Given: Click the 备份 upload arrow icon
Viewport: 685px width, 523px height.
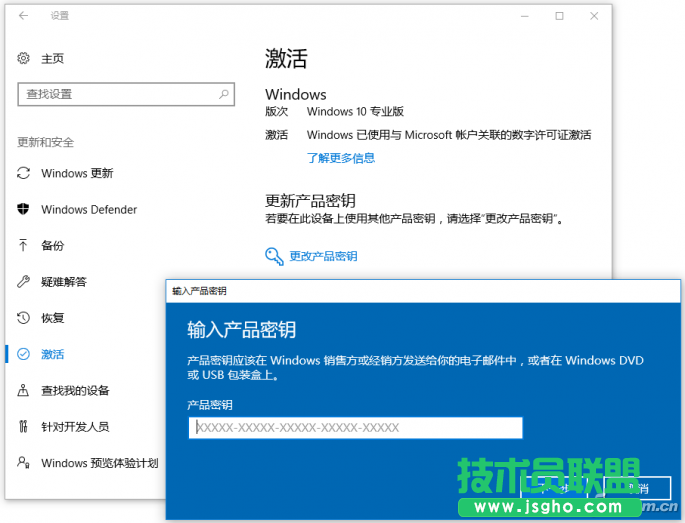Looking at the screenshot, I should point(23,245).
